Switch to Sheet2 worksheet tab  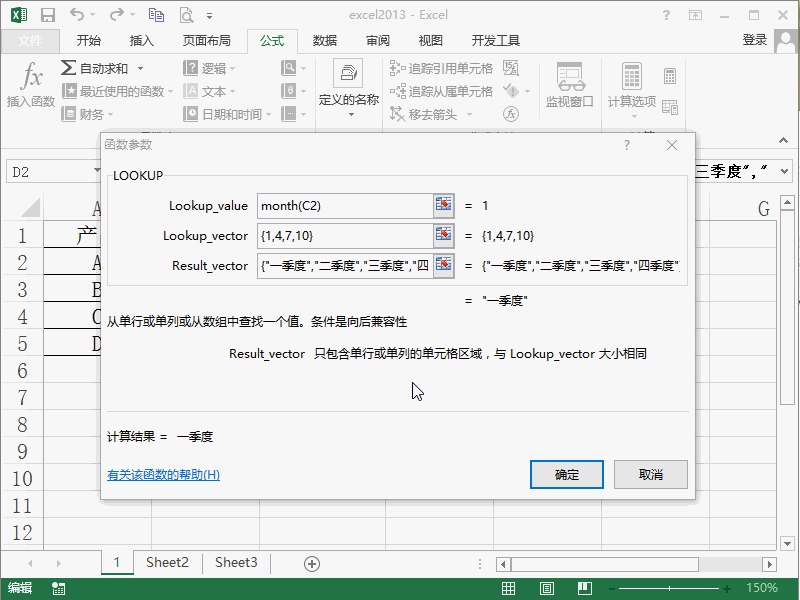[167, 562]
